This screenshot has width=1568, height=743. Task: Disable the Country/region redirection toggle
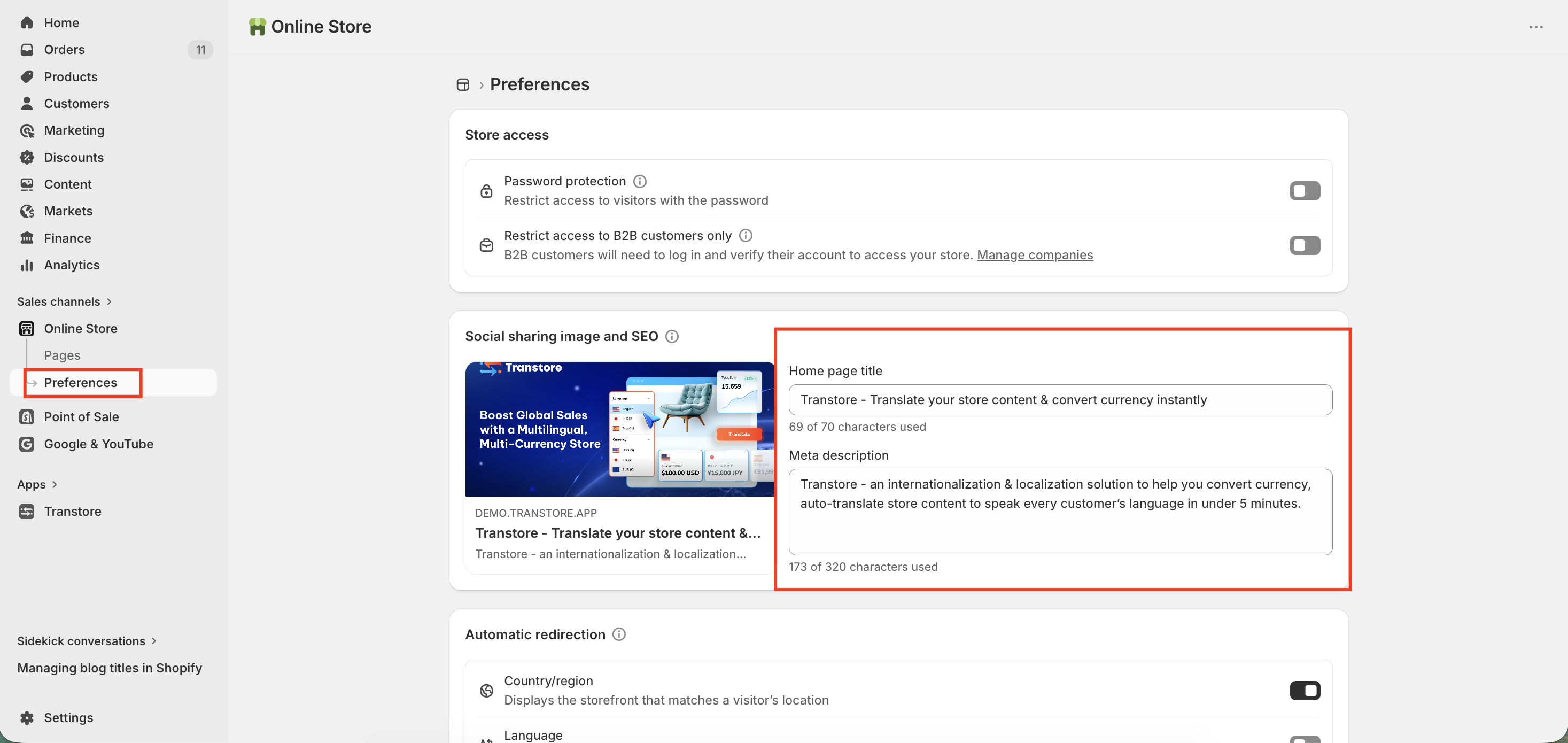point(1305,690)
